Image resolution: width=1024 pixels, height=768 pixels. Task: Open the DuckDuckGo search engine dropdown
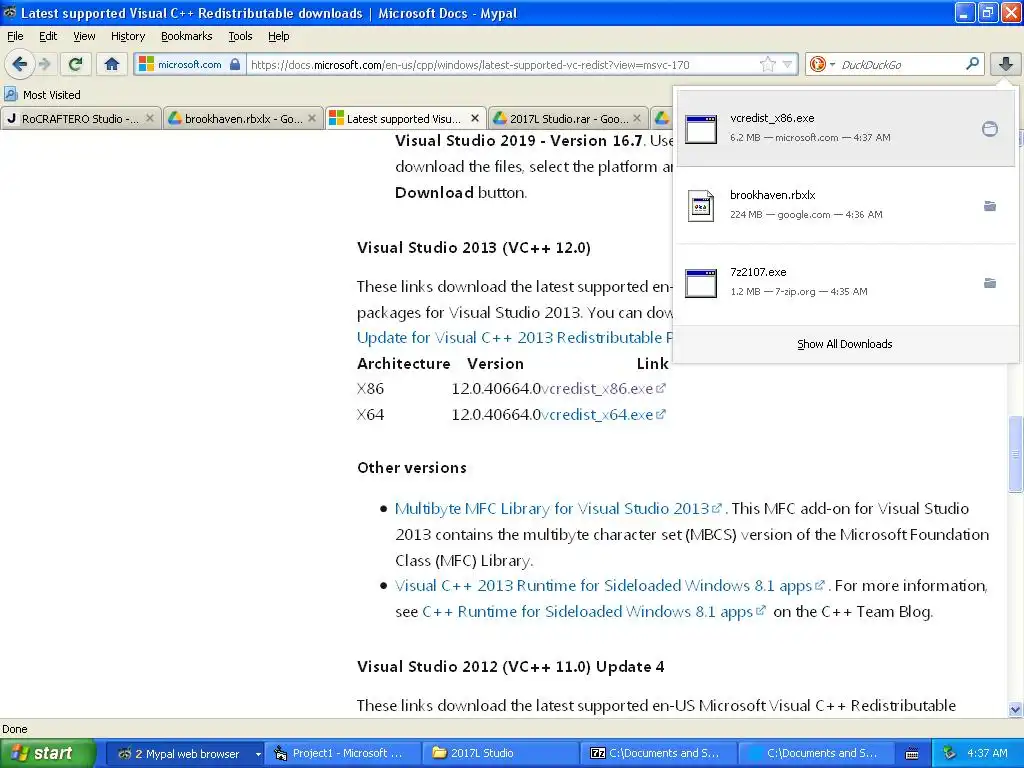click(x=820, y=64)
